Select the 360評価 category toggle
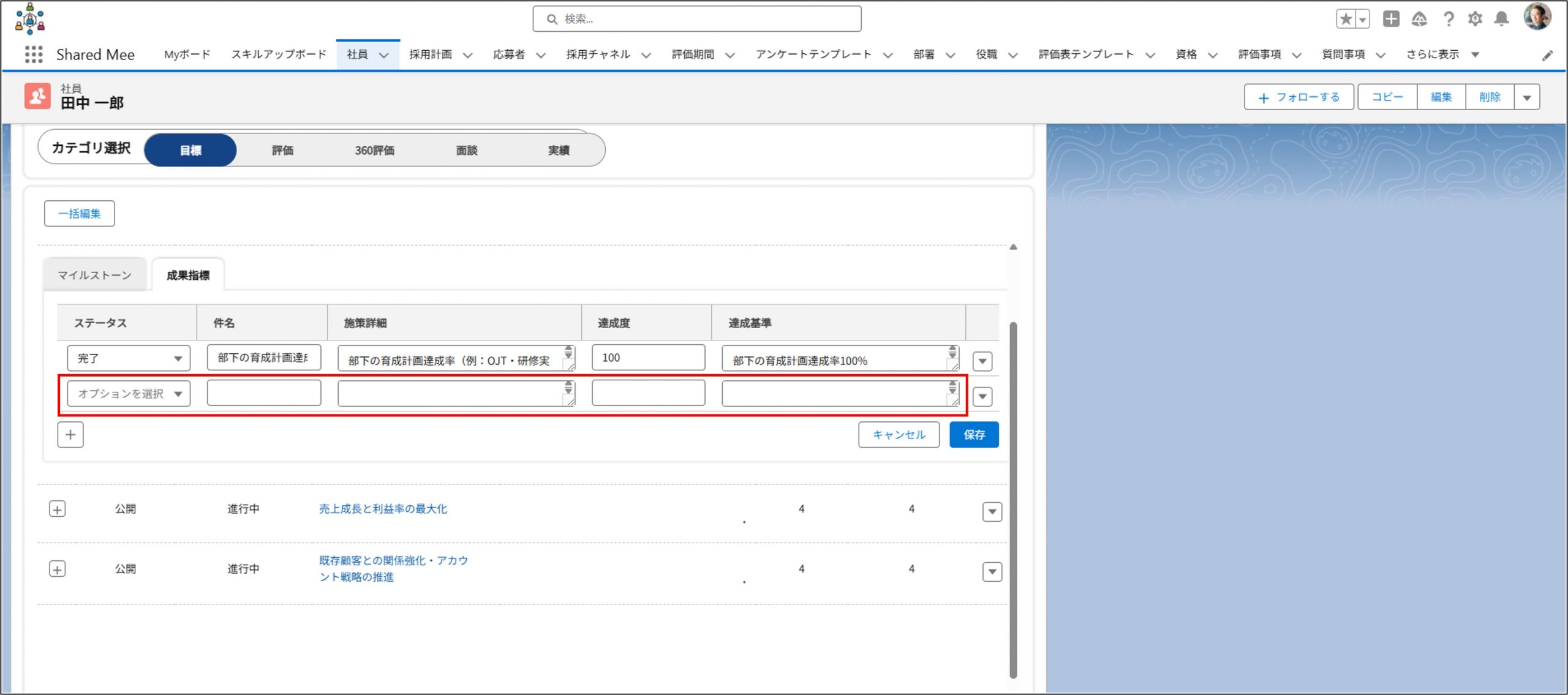The width and height of the screenshot is (1568, 695). point(374,151)
